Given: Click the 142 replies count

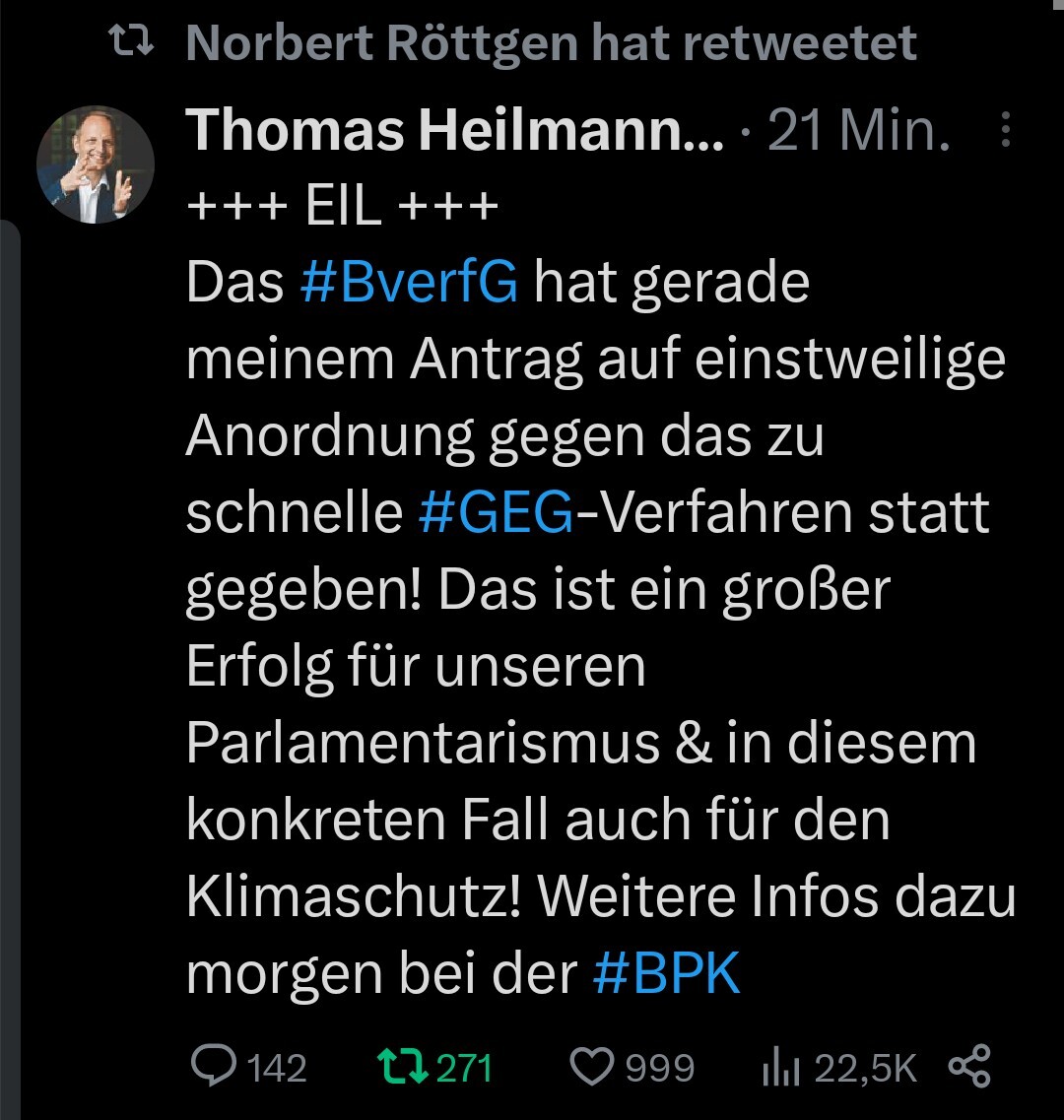Looking at the screenshot, I should 277,1069.
